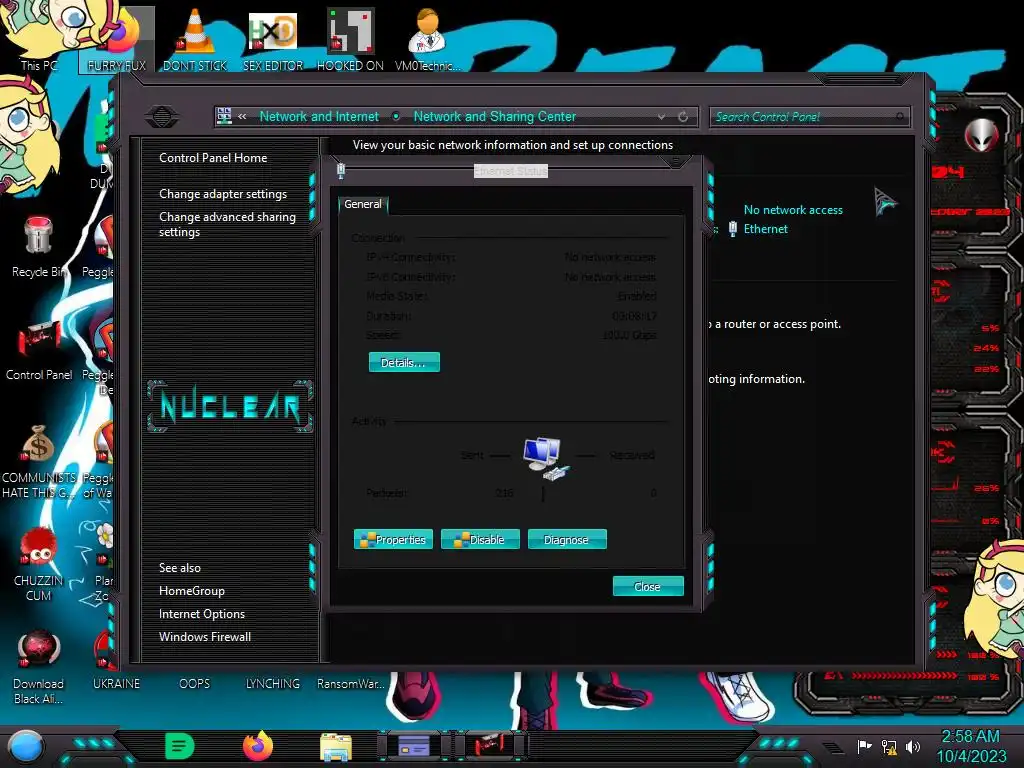Select the UKRAINE desktop item
This screenshot has height=768, width=1024.
coord(116,683)
